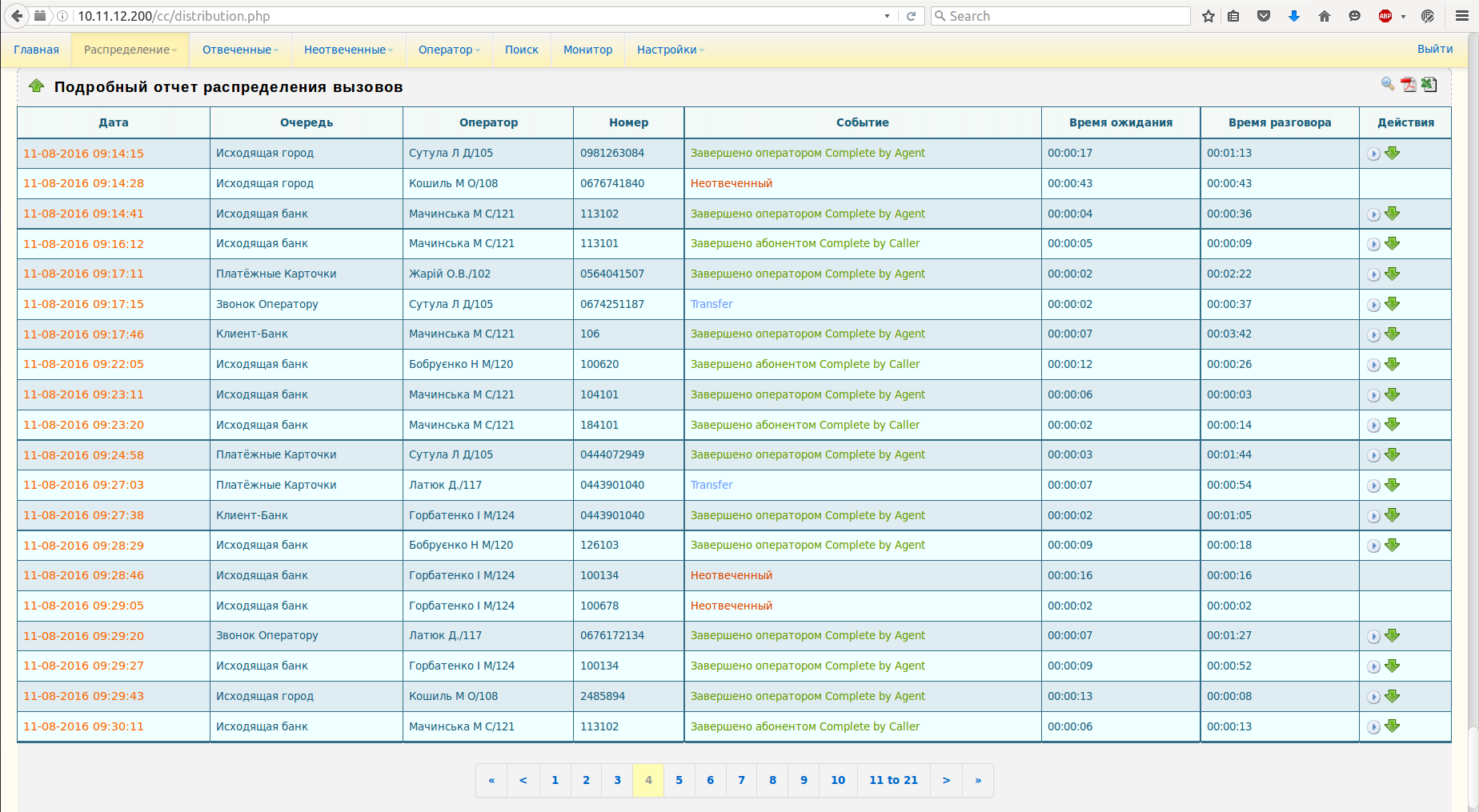
Task: Go to browser home page icon
Action: (1325, 16)
